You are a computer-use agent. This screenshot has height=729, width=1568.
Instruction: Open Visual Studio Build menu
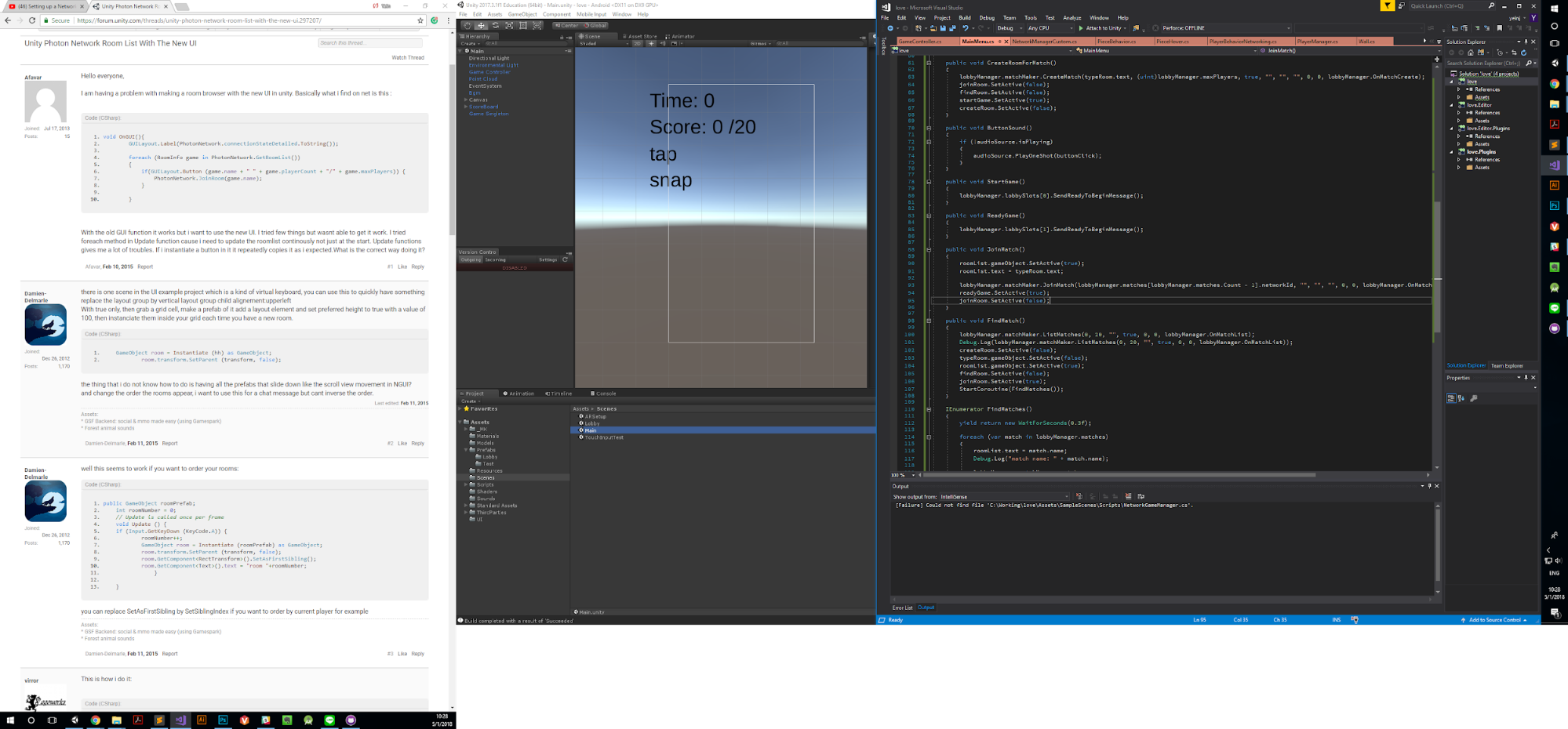(964, 17)
